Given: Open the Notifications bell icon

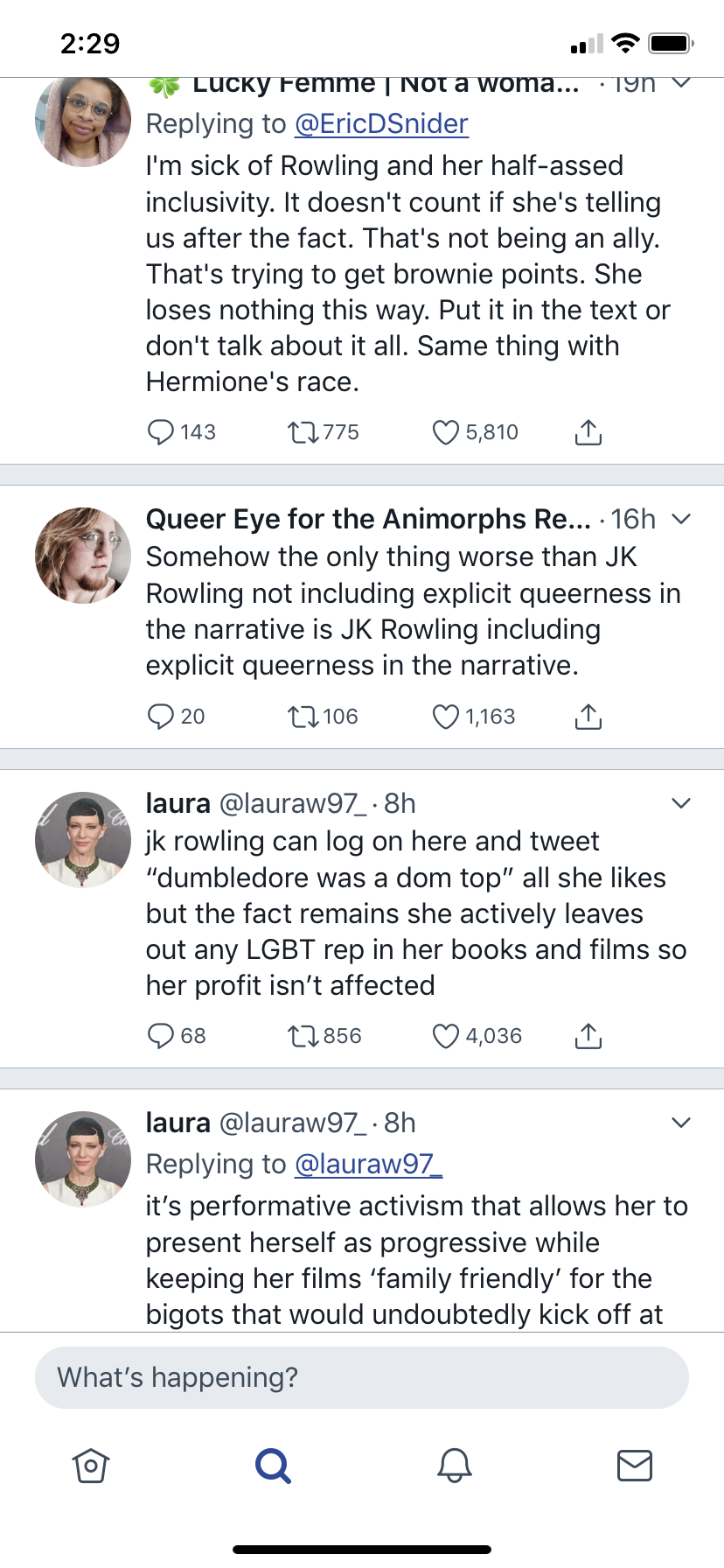Looking at the screenshot, I should click(453, 1466).
